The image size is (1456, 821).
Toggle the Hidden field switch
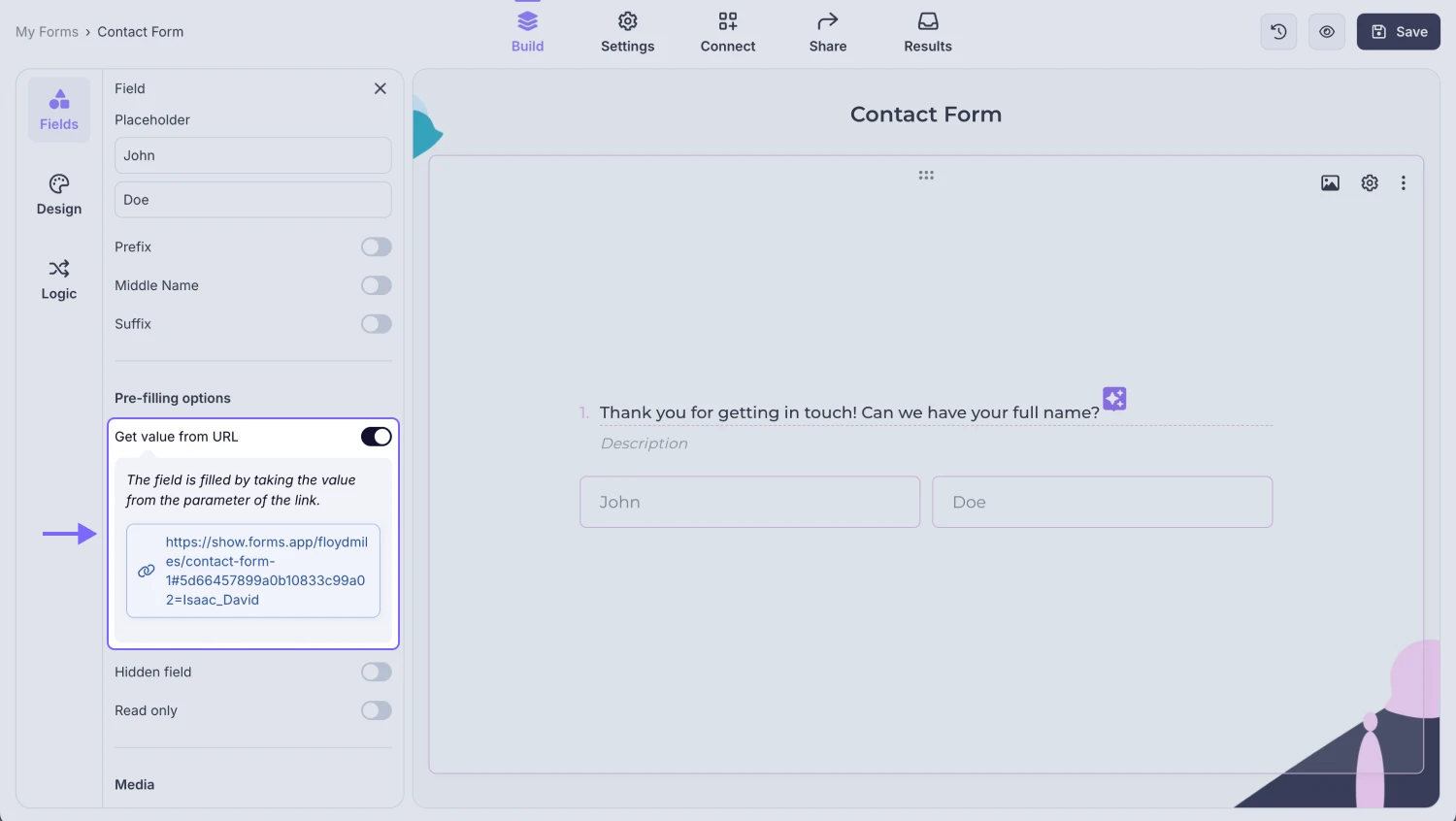pos(376,673)
